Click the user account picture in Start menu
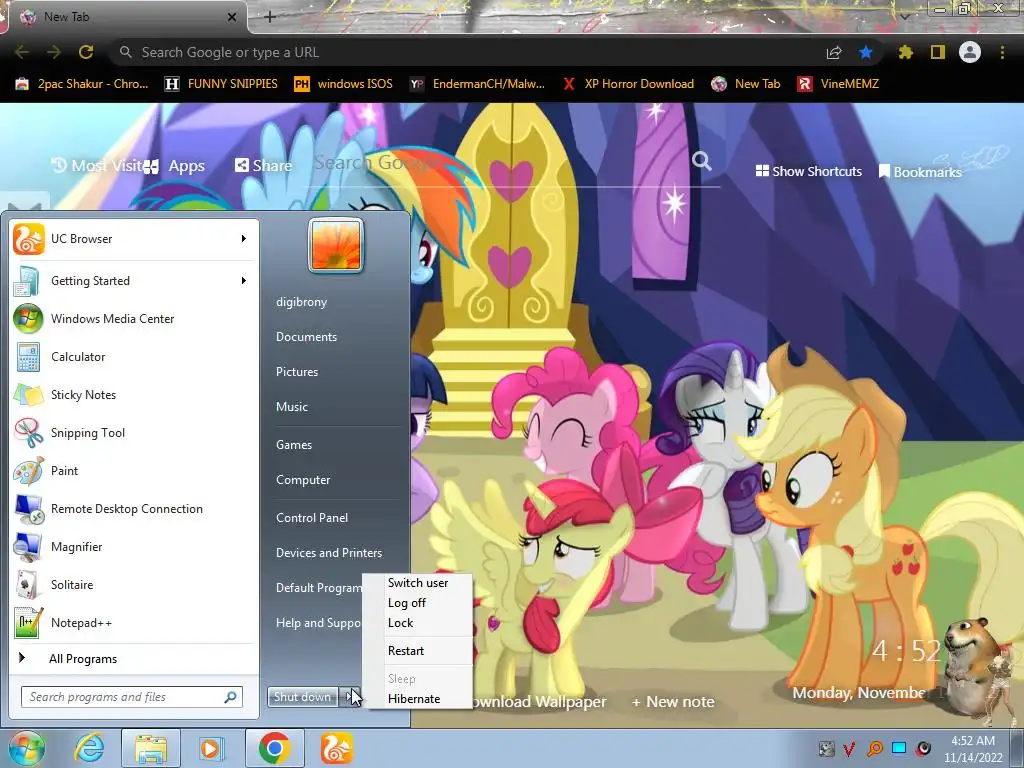 click(336, 246)
